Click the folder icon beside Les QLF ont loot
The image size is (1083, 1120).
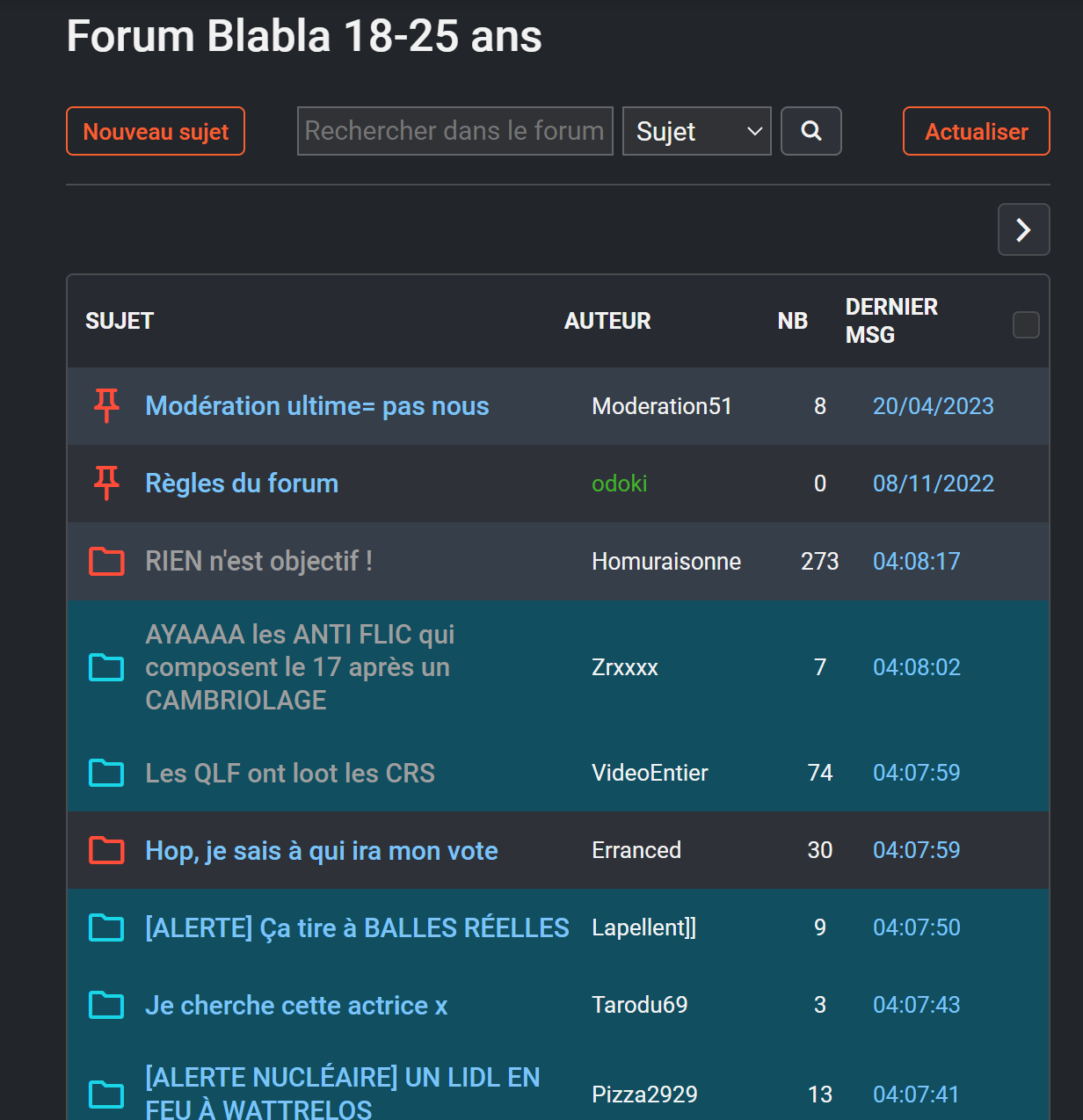pyautogui.click(x=106, y=773)
